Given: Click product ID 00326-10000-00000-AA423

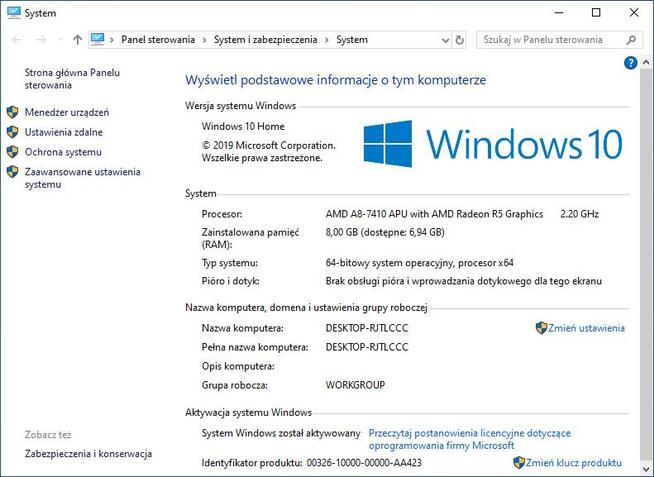Looking at the screenshot, I should (364, 463).
